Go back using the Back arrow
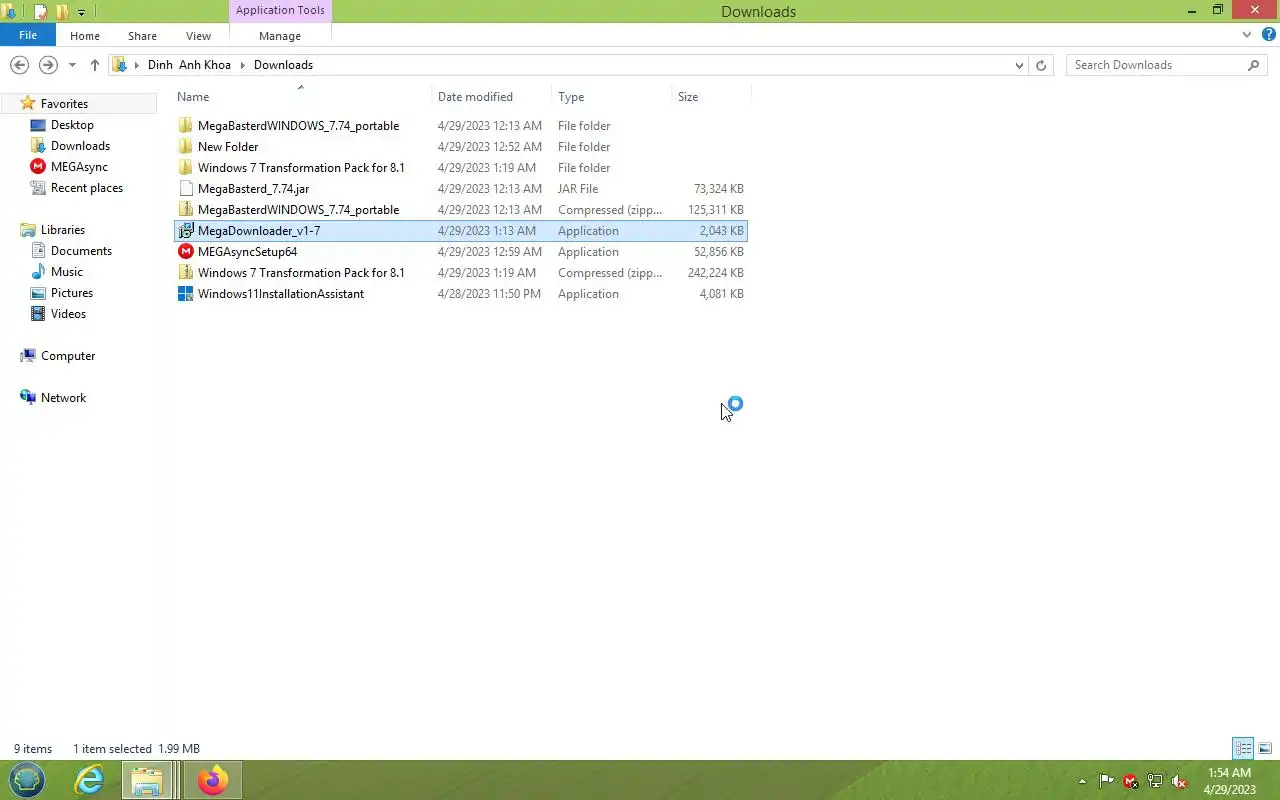 tap(19, 65)
